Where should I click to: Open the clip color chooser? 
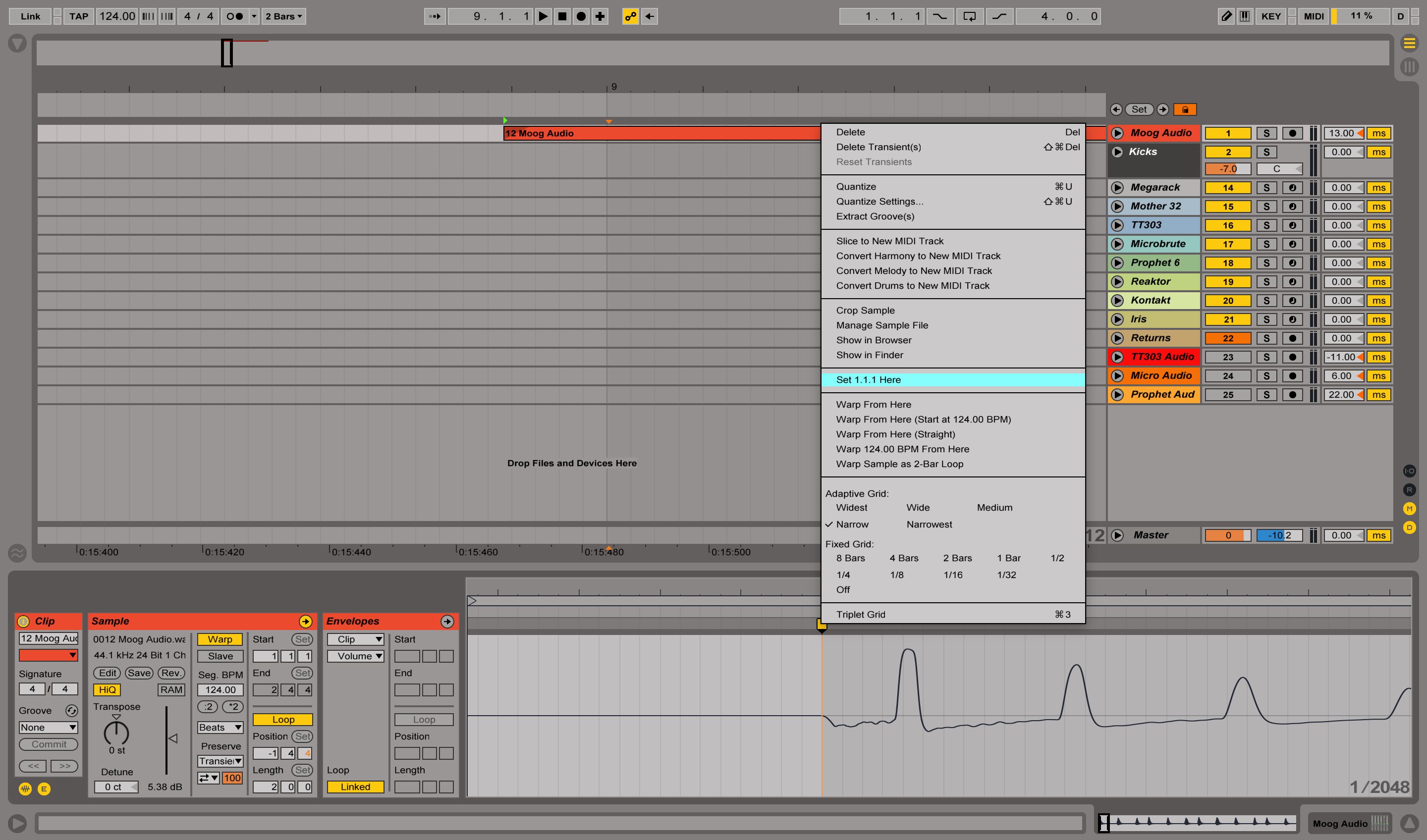[48, 655]
